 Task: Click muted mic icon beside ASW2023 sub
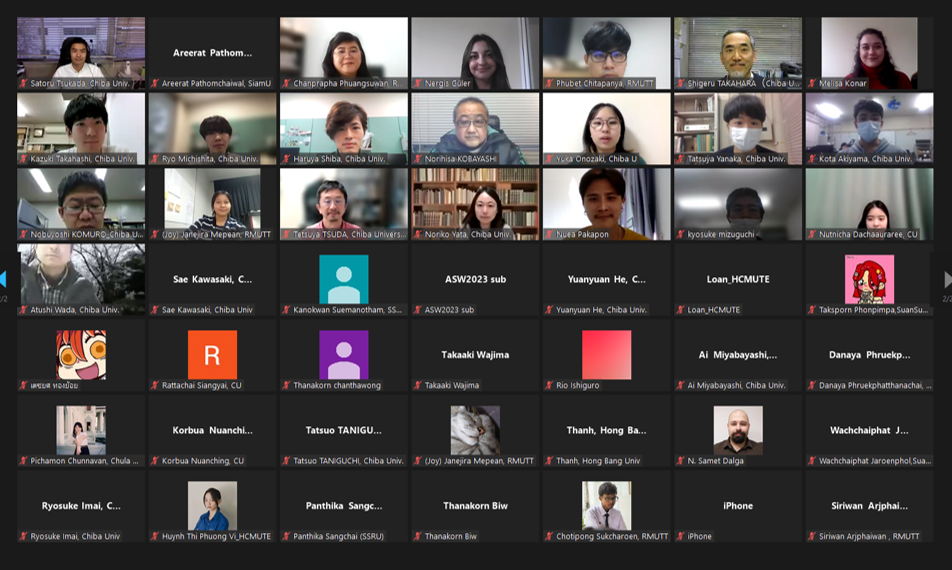[418, 310]
